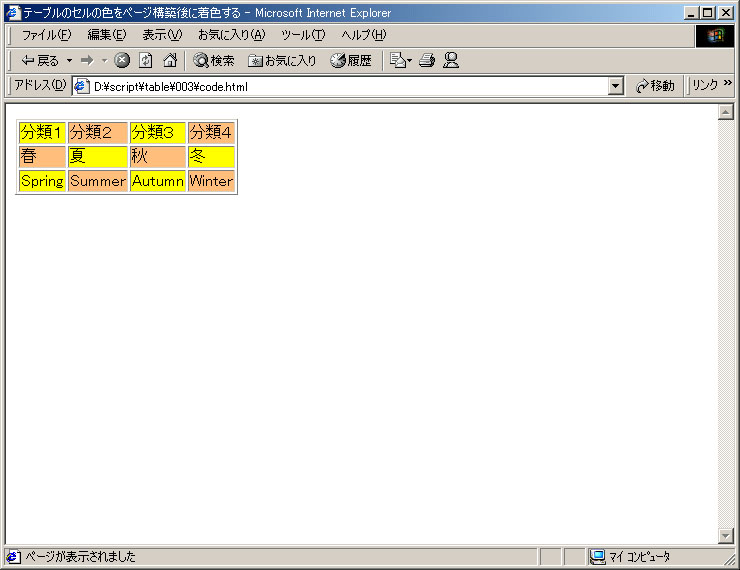
Task: Click the Forward arrow toolbar button
Action: click(x=87, y=60)
